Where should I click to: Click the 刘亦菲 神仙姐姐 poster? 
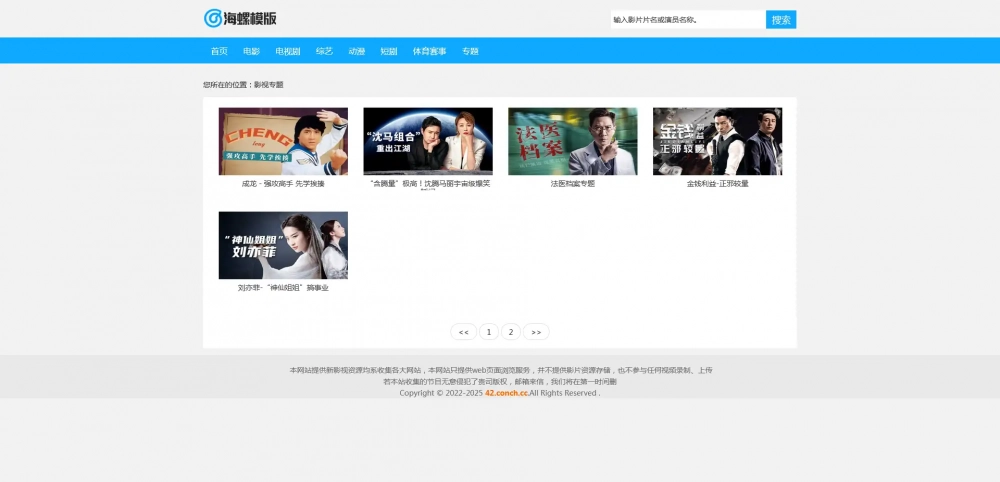[x=283, y=245]
